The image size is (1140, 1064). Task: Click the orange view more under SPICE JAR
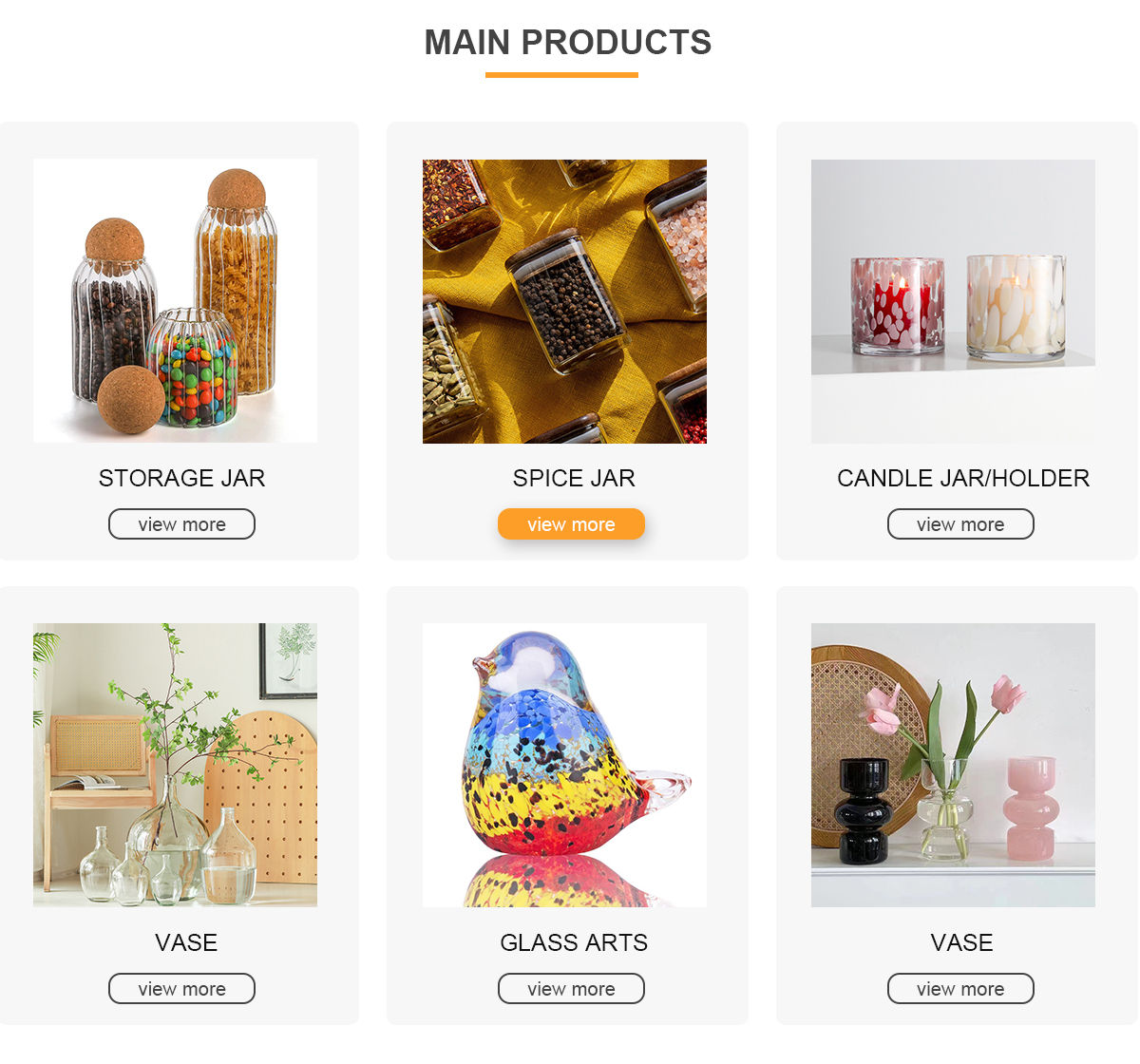tap(571, 524)
